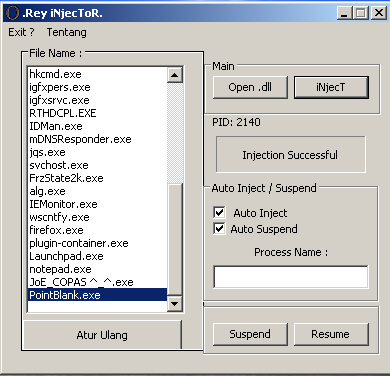This screenshot has width=390, height=376.
Task: Click the process list scroll up arrow
Action: click(175, 75)
